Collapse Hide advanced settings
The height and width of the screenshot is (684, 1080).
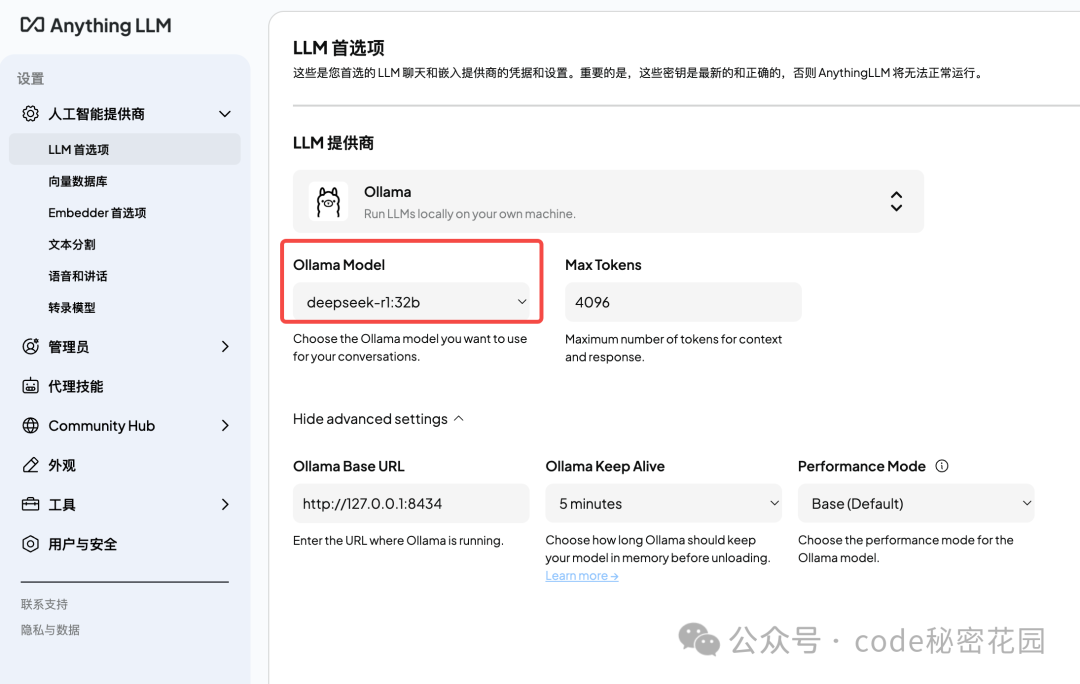pyautogui.click(x=378, y=419)
